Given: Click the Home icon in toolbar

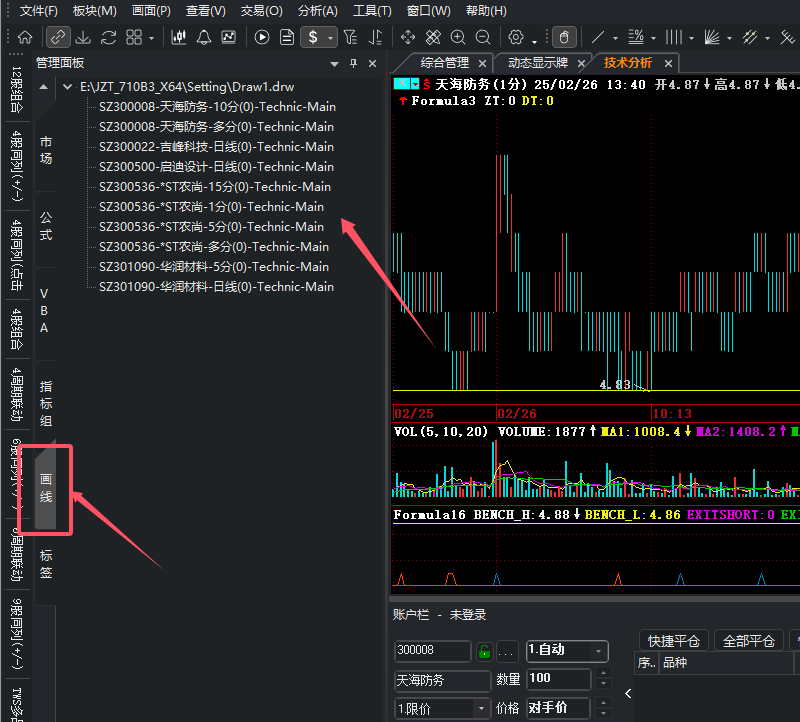Looking at the screenshot, I should pos(25,37).
